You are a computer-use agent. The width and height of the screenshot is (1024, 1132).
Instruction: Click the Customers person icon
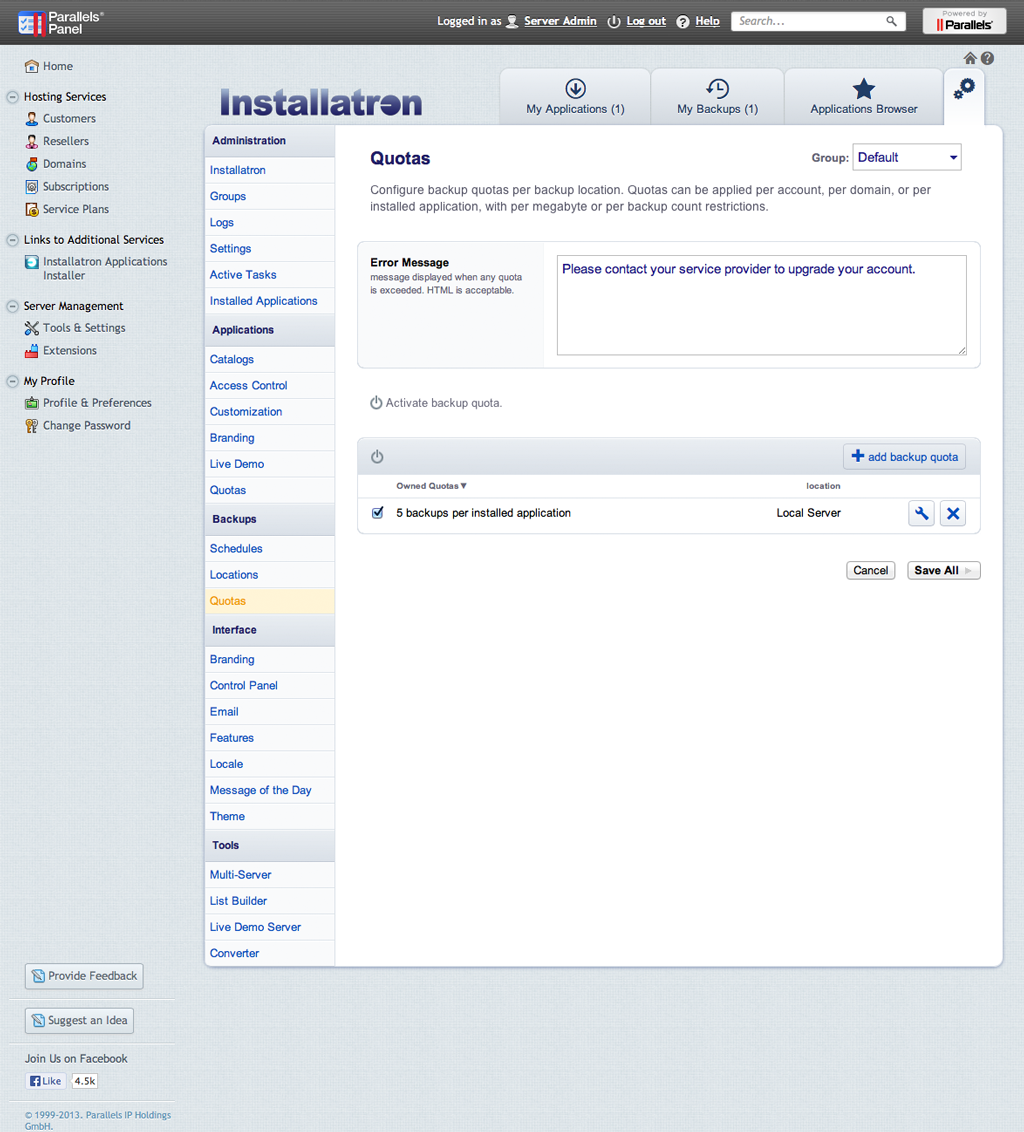tap(32, 118)
